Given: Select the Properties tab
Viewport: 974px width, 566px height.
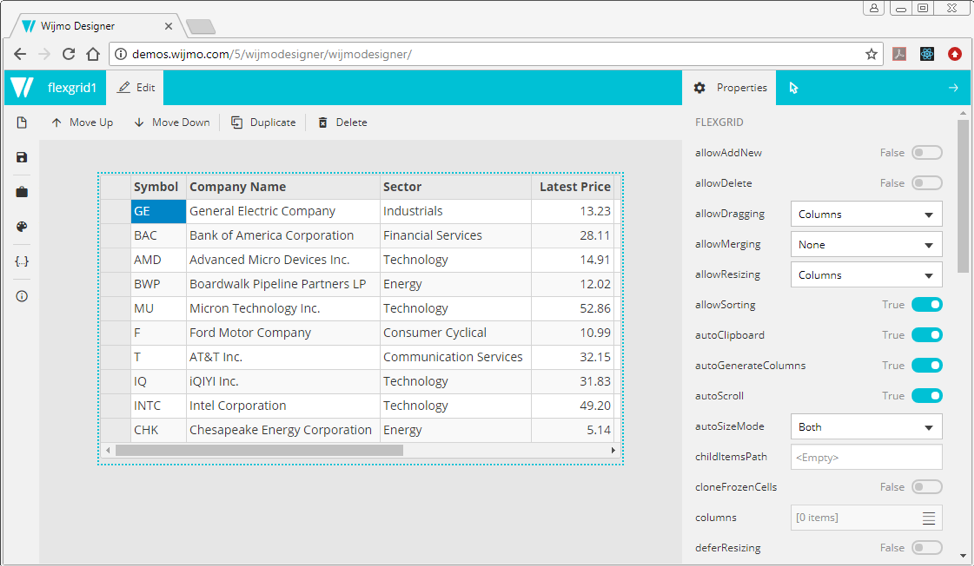Looking at the screenshot, I should coord(731,88).
